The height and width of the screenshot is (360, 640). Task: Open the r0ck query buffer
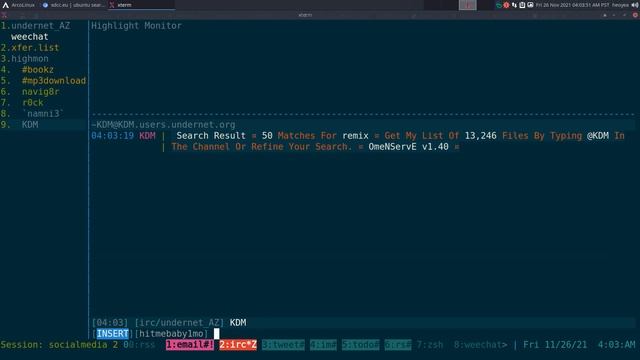(33, 103)
